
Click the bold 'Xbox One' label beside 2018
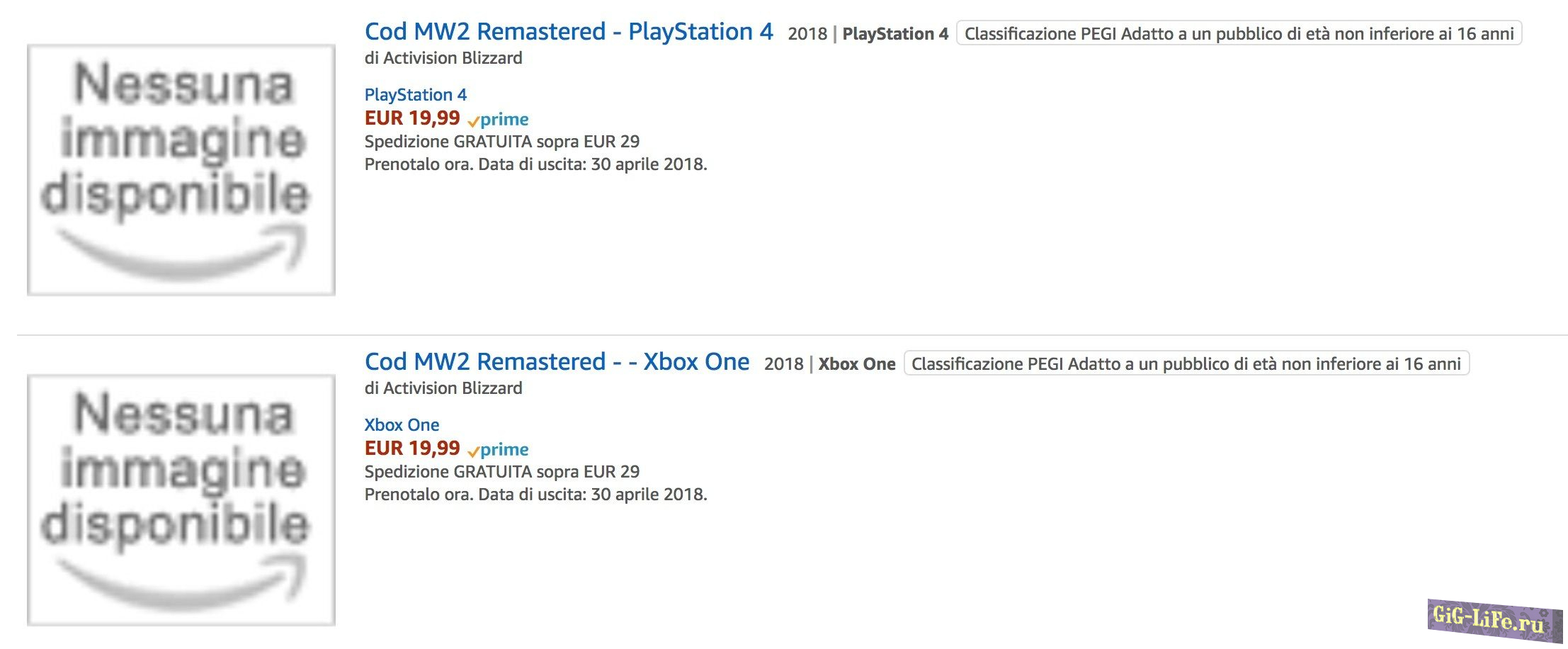click(857, 364)
